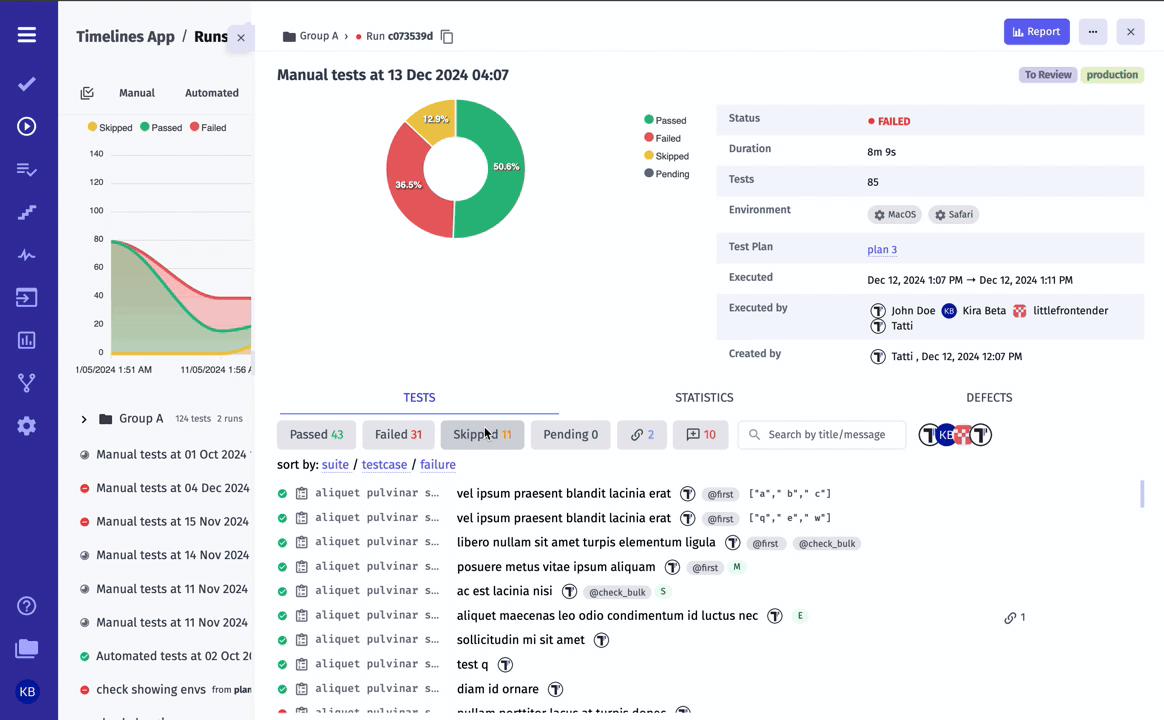Expand the Group A folder chevron
The width and height of the screenshot is (1164, 720).
84,419
